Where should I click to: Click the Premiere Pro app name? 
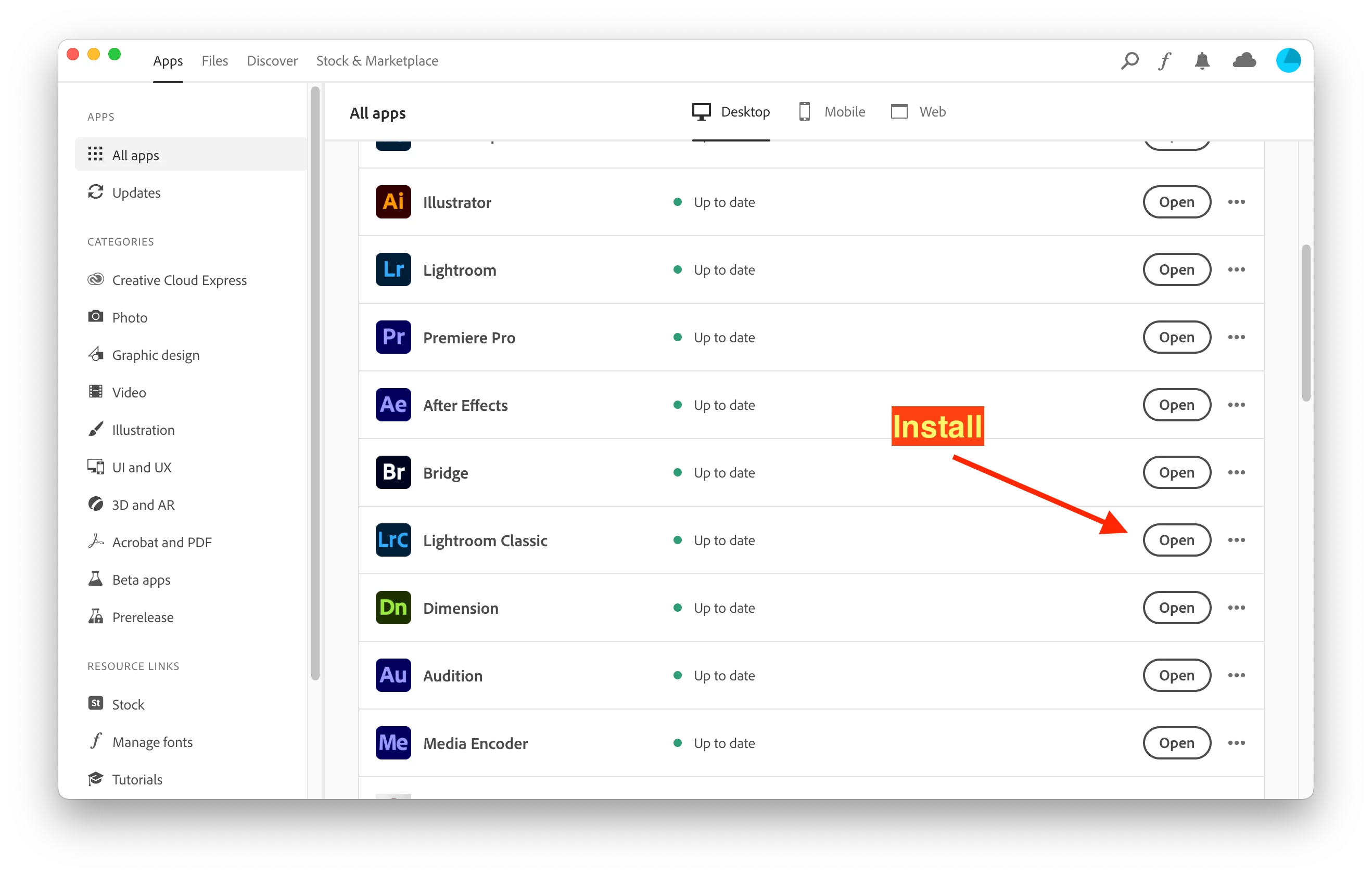[x=469, y=337]
